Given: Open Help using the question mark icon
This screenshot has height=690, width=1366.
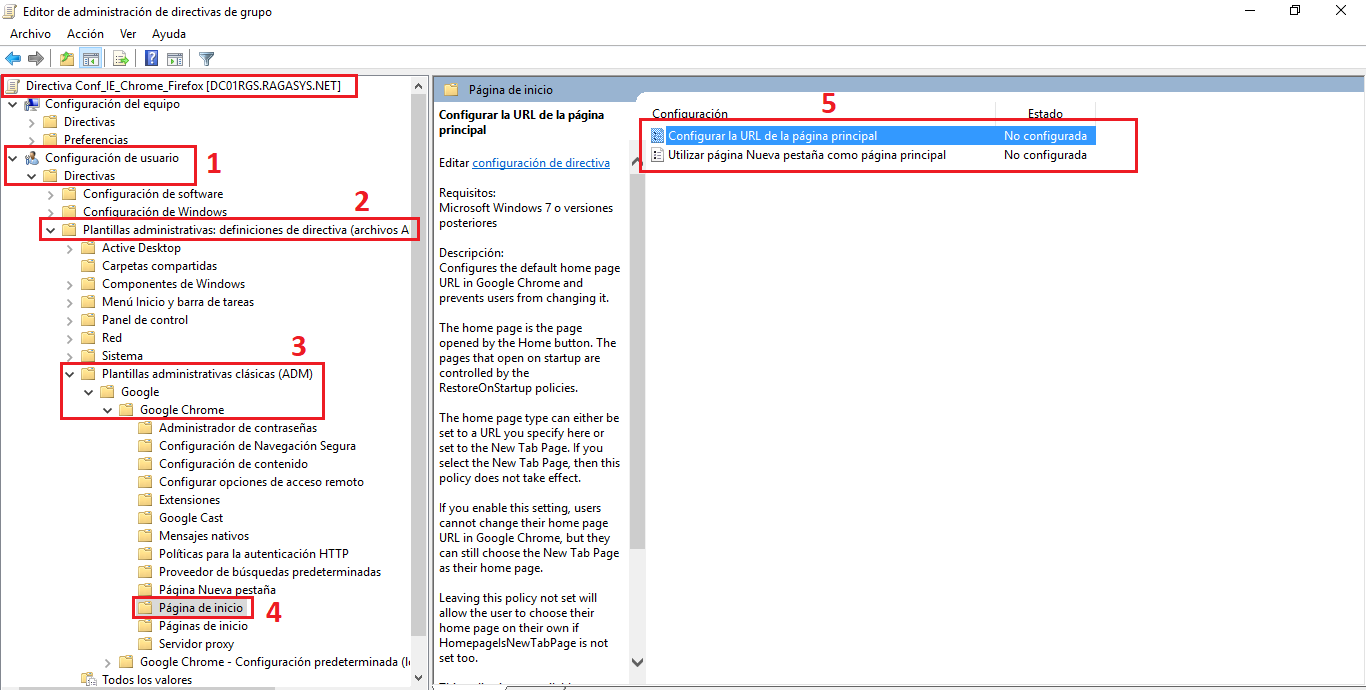Looking at the screenshot, I should coord(150,58).
